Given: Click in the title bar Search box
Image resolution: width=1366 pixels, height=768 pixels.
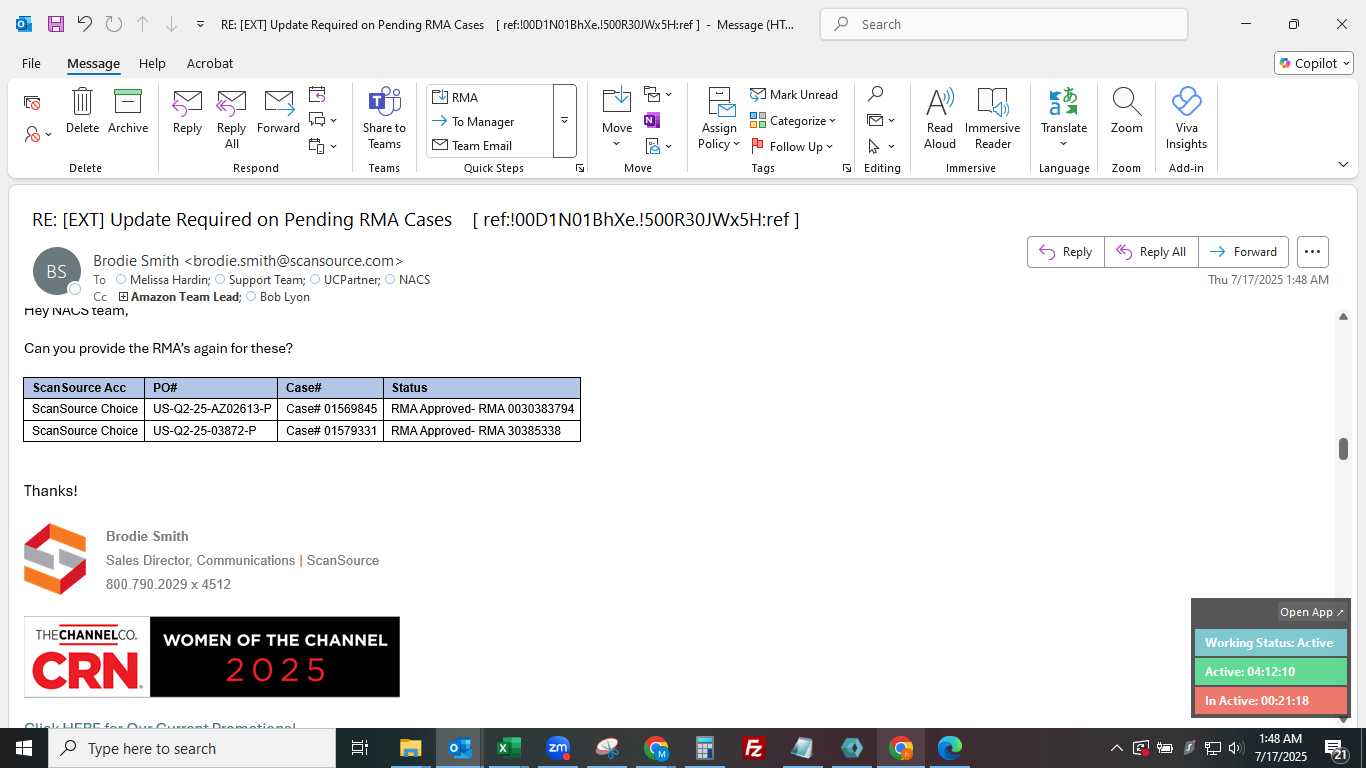Looking at the screenshot, I should pyautogui.click(x=1004, y=24).
